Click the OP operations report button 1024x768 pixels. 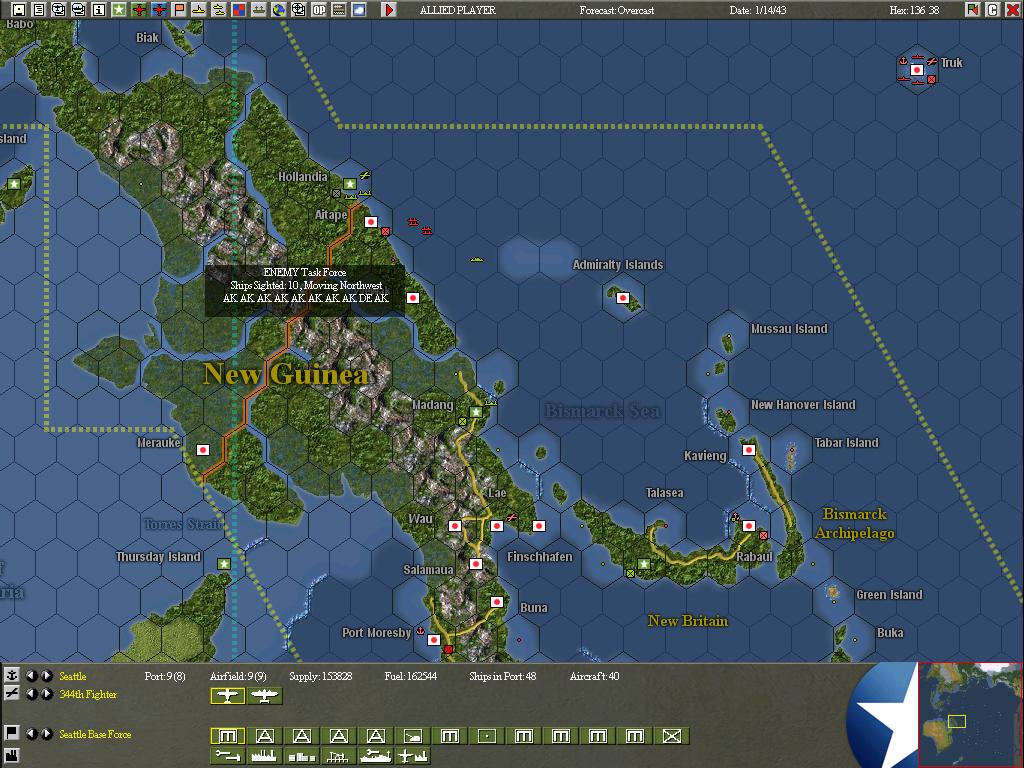pos(319,10)
